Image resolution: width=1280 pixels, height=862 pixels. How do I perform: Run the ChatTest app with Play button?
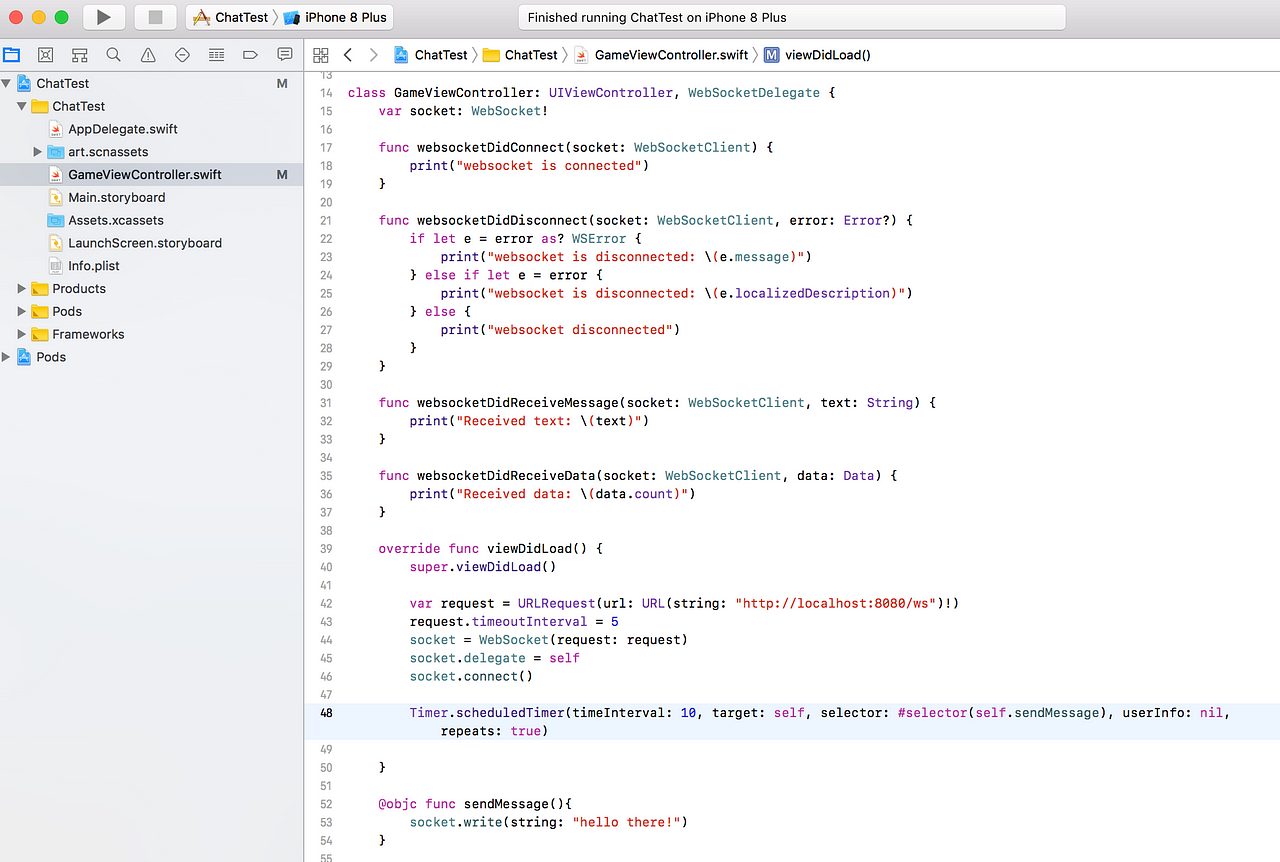[104, 17]
